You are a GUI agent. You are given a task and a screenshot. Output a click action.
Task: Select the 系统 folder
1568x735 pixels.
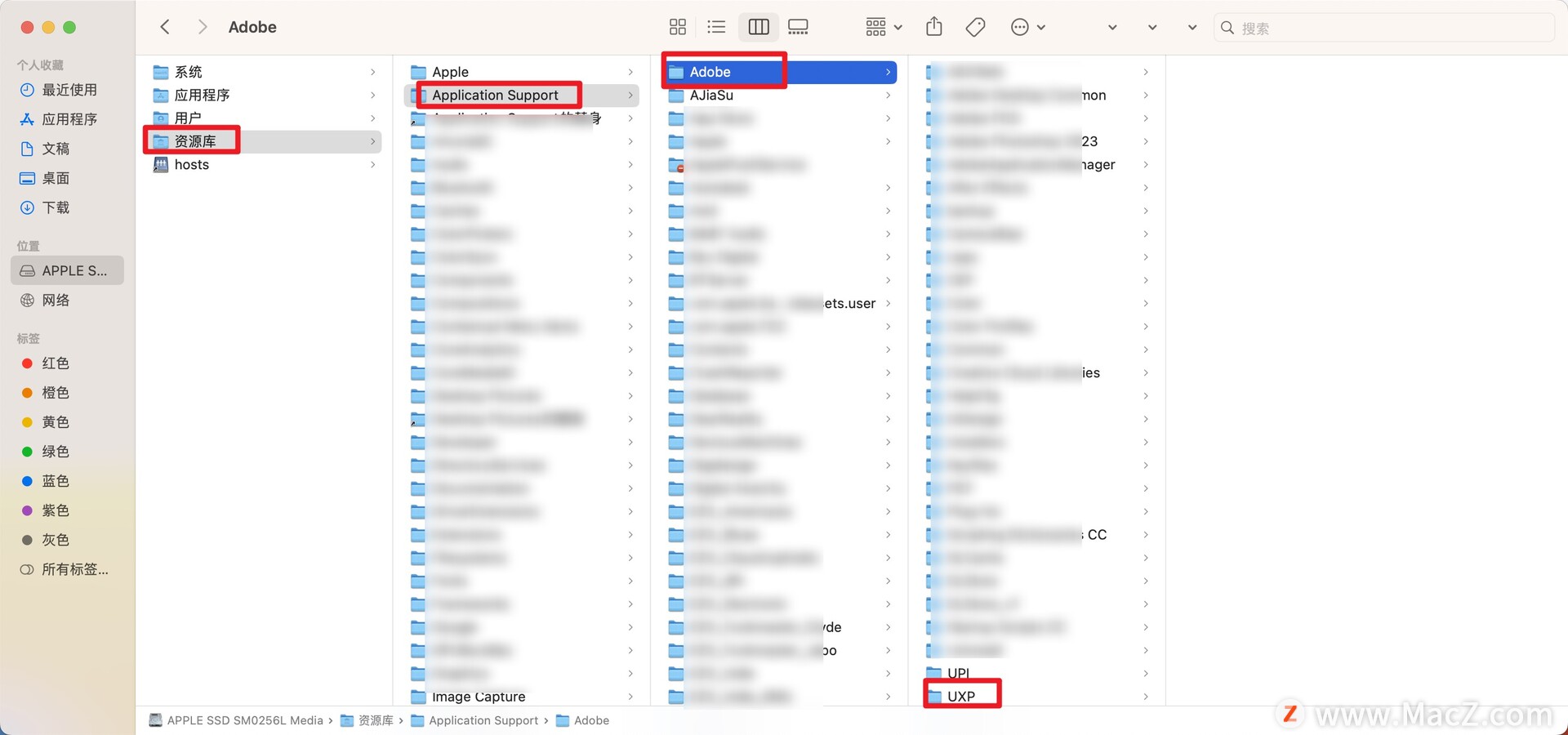coord(265,72)
